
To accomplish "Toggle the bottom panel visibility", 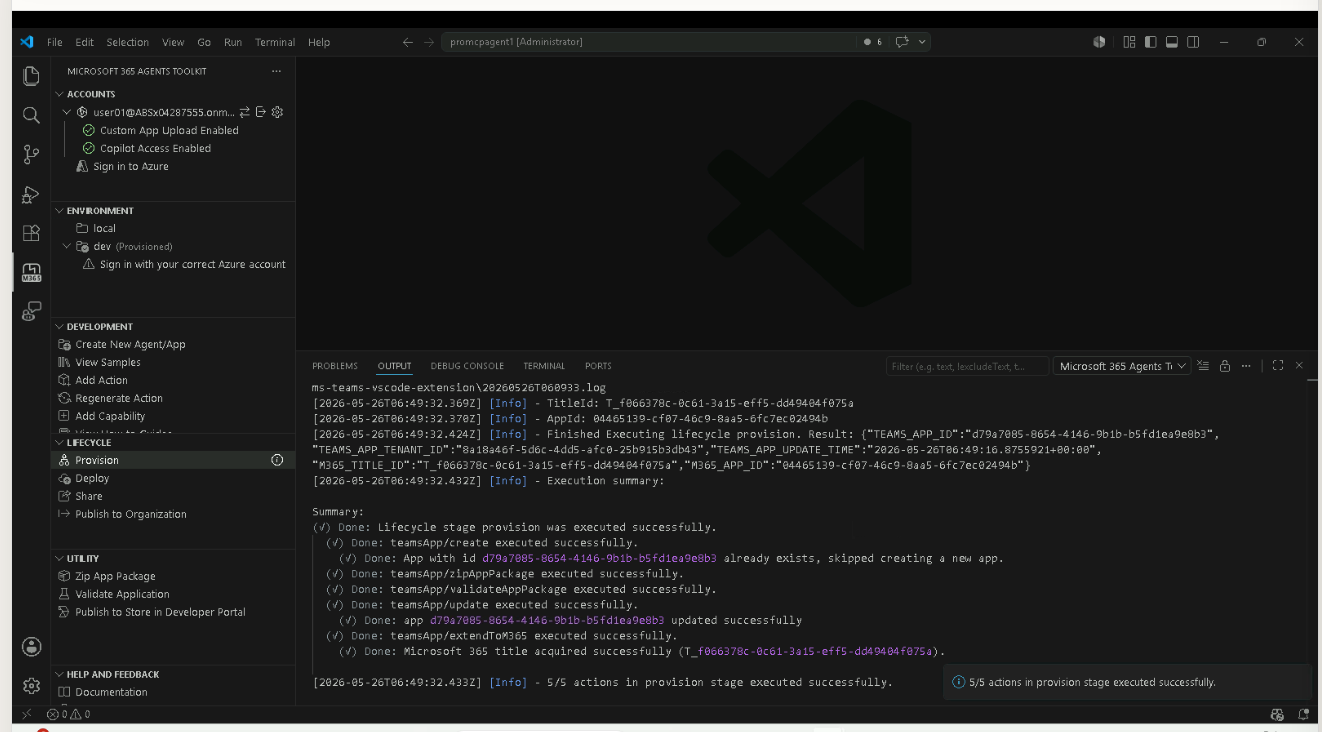I will point(1172,42).
